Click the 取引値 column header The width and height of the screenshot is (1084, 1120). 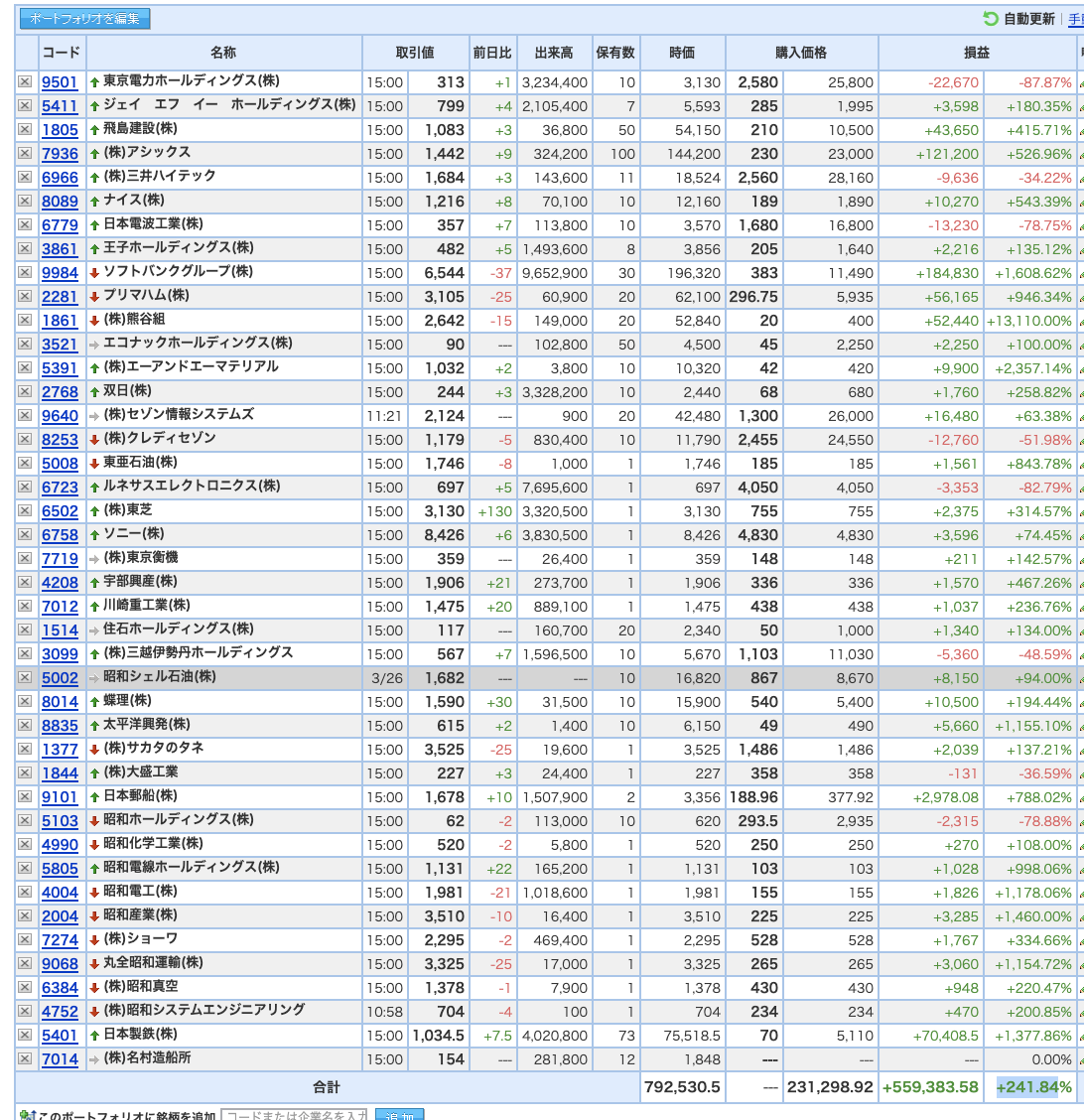click(415, 53)
